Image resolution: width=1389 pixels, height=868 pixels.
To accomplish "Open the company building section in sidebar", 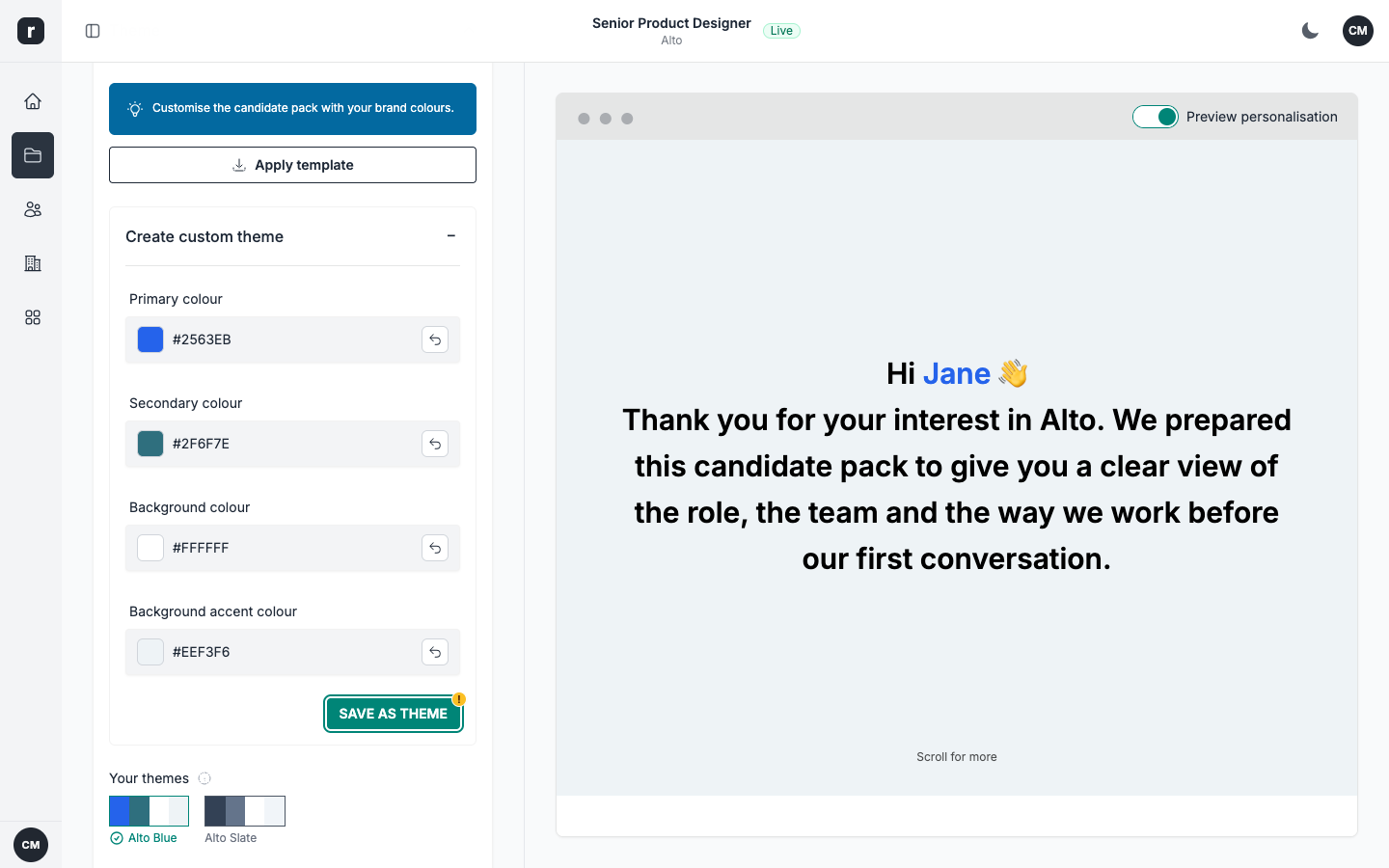I will coord(33,263).
